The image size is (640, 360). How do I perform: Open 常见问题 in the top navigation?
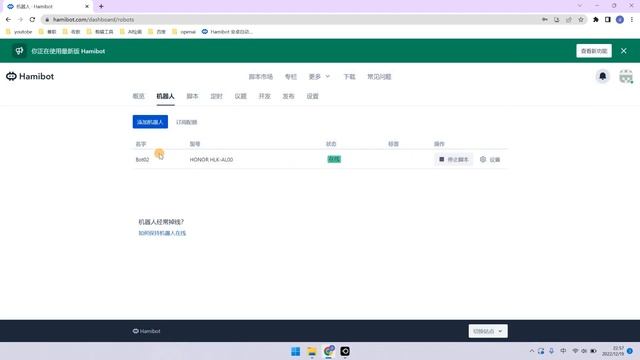point(379,77)
